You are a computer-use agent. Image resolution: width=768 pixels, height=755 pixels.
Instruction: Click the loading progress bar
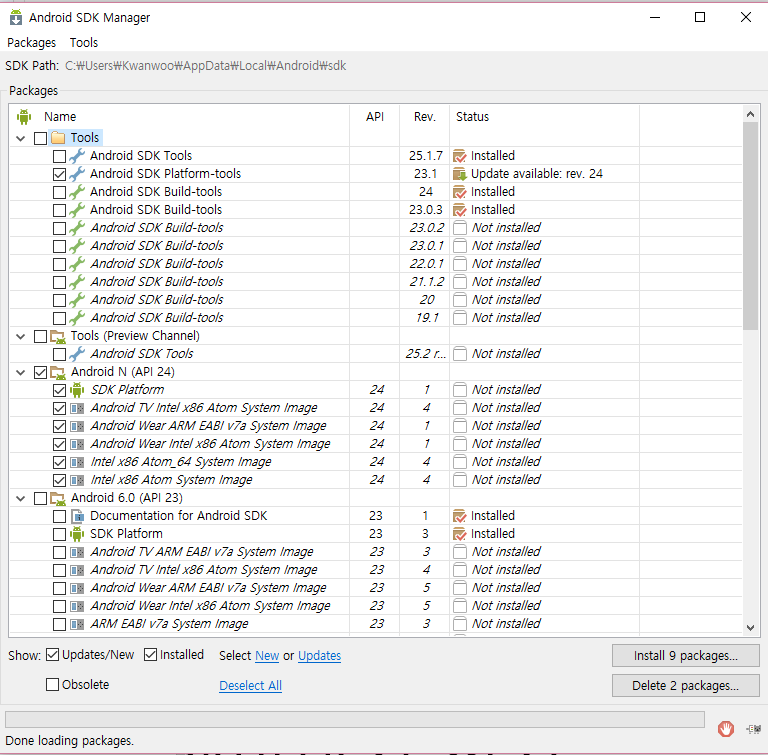tap(355, 719)
